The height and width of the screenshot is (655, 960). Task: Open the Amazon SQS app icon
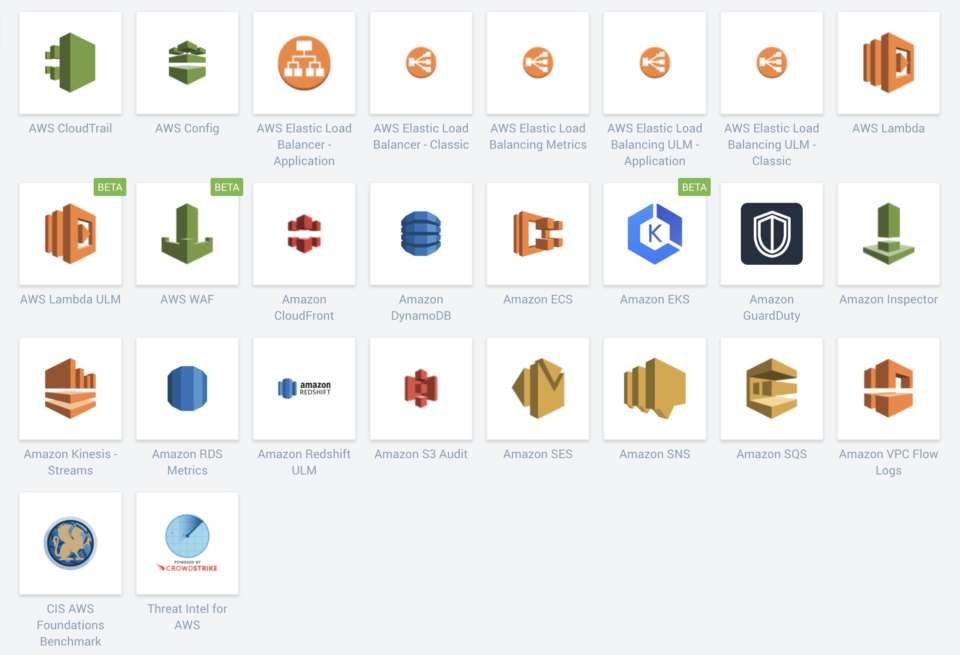(772, 389)
